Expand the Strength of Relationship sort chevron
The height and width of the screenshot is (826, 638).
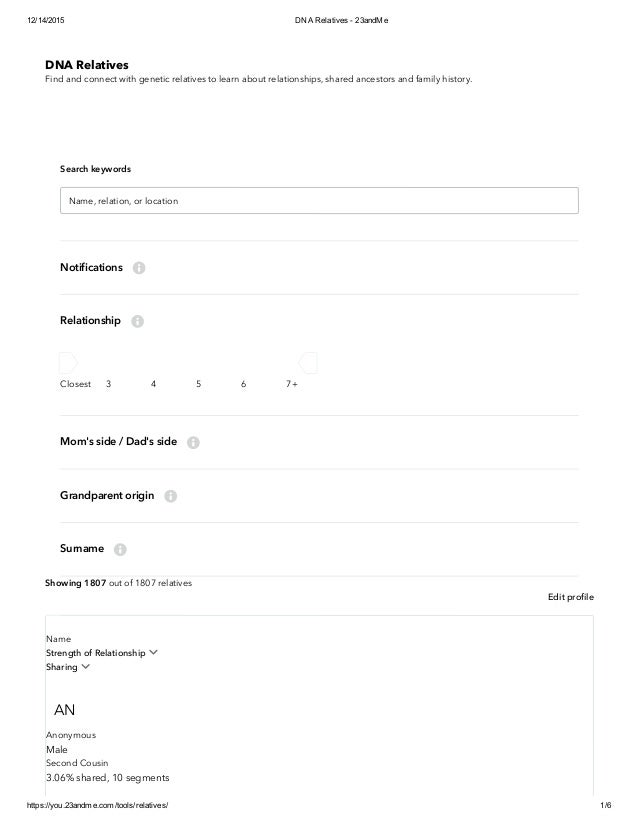[153, 652]
